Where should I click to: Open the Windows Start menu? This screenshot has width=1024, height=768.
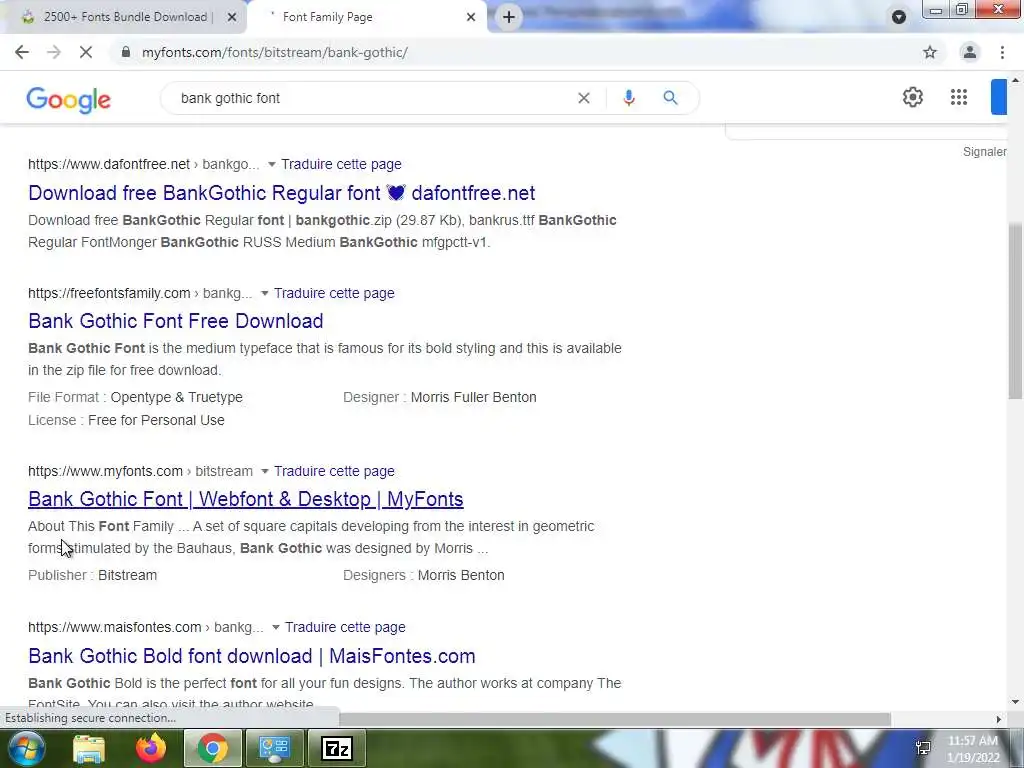click(x=25, y=748)
